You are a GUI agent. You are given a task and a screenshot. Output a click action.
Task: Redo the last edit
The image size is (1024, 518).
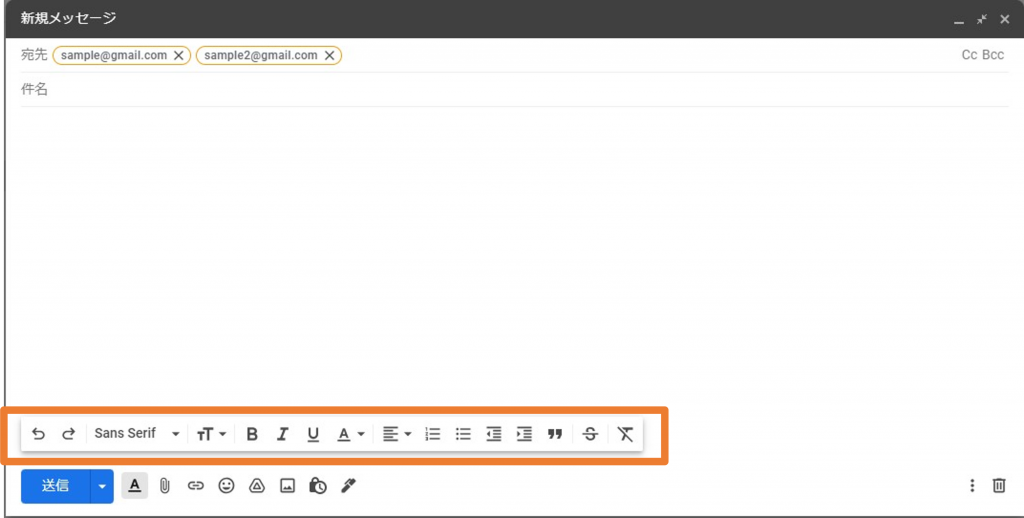[69, 434]
